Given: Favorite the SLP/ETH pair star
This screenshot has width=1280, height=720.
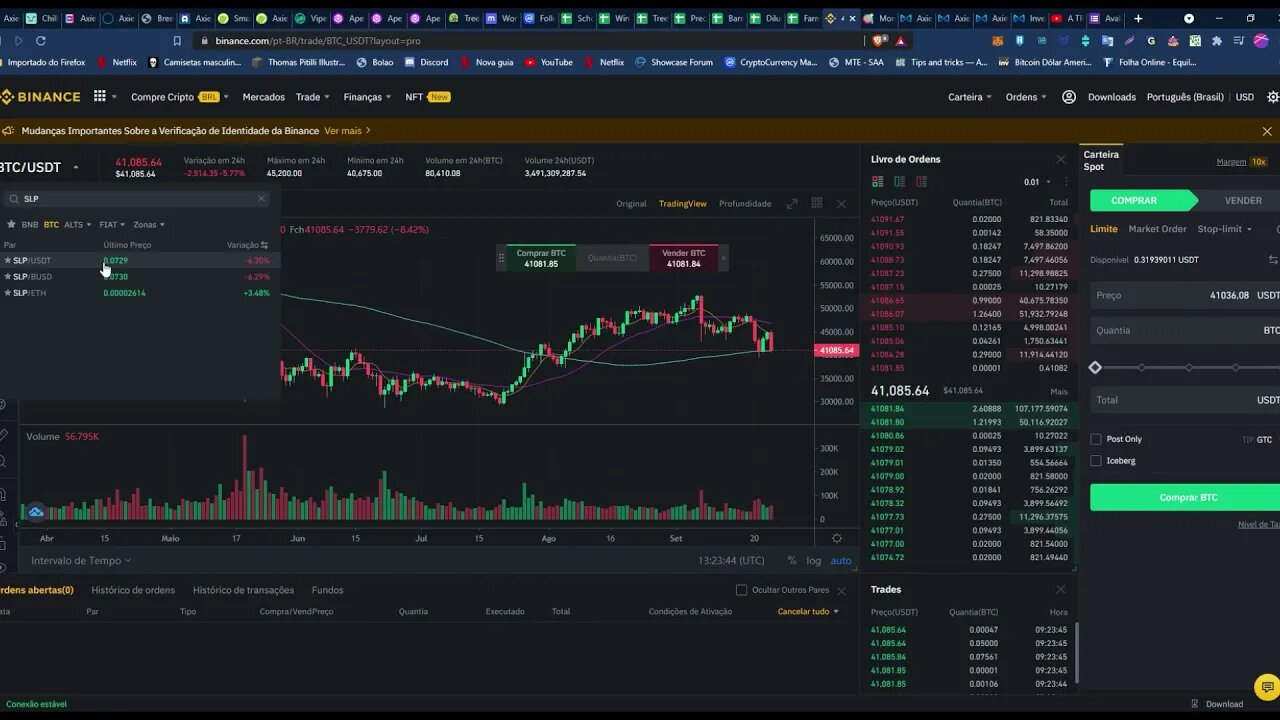Looking at the screenshot, I should click(8, 292).
